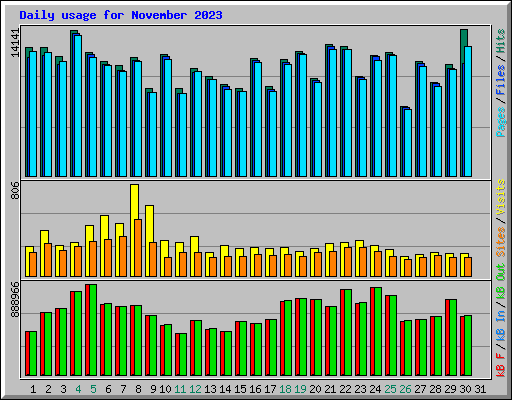Click the kB axis value 888966
This screenshot has height=400, width=512.
[16, 299]
